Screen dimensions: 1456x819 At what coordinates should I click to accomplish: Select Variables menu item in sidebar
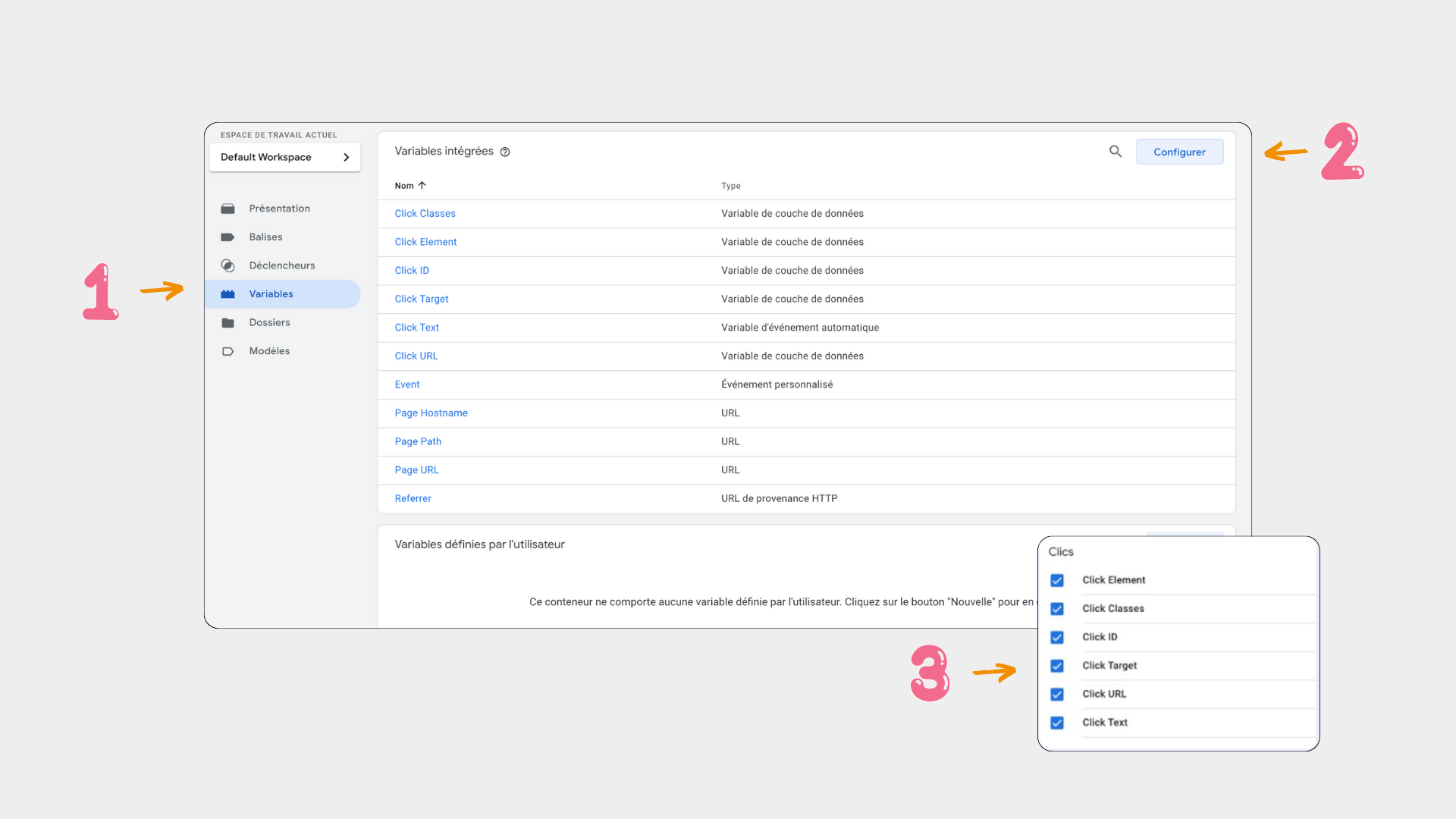coord(271,294)
